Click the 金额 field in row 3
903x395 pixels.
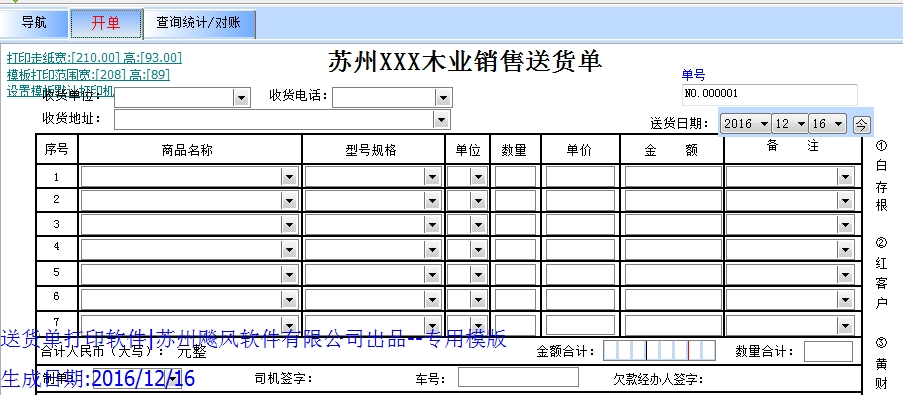point(673,225)
